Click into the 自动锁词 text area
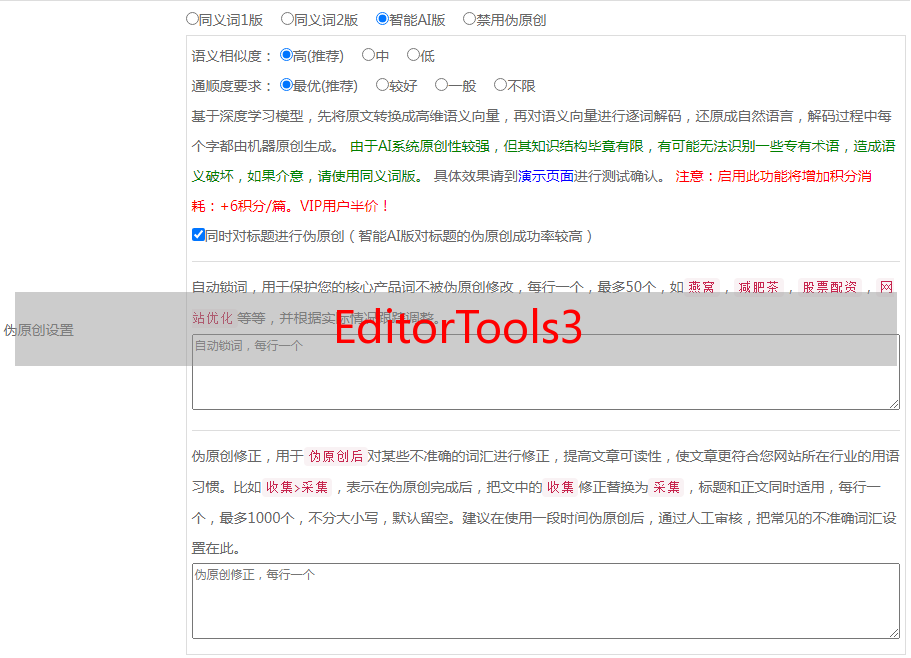The width and height of the screenshot is (911, 658). click(x=546, y=372)
